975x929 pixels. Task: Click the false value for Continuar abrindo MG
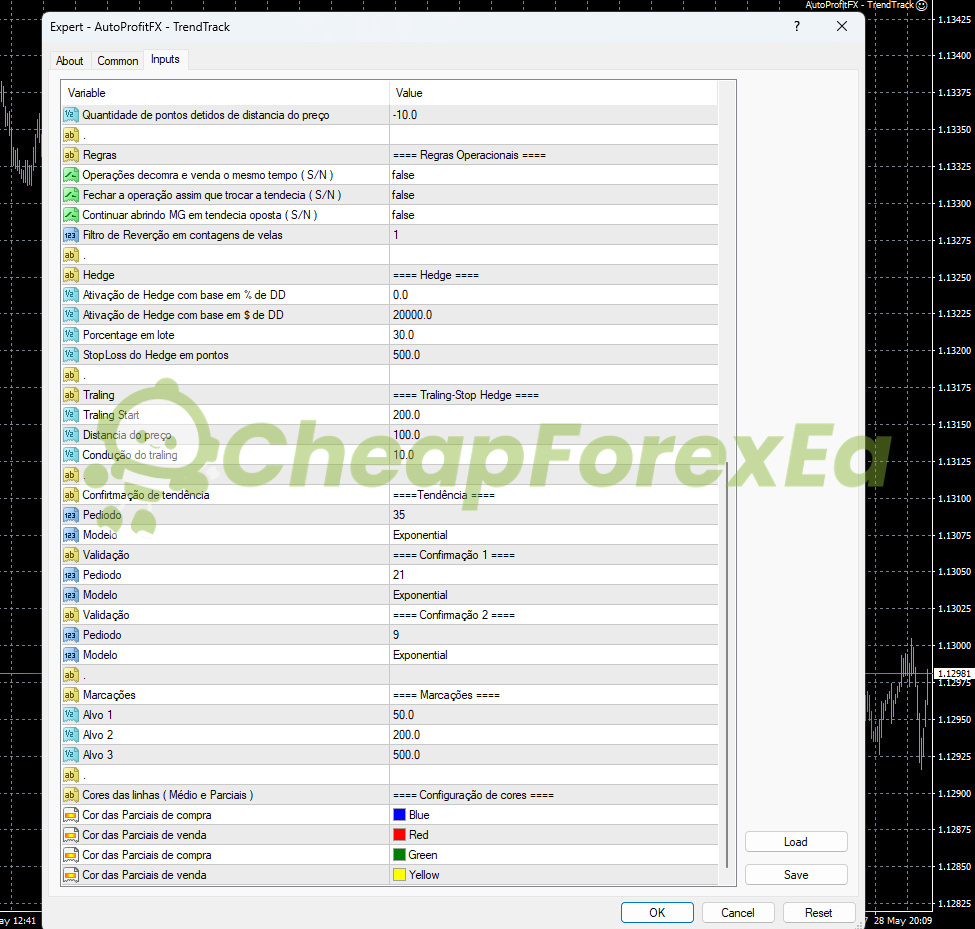(x=553, y=215)
